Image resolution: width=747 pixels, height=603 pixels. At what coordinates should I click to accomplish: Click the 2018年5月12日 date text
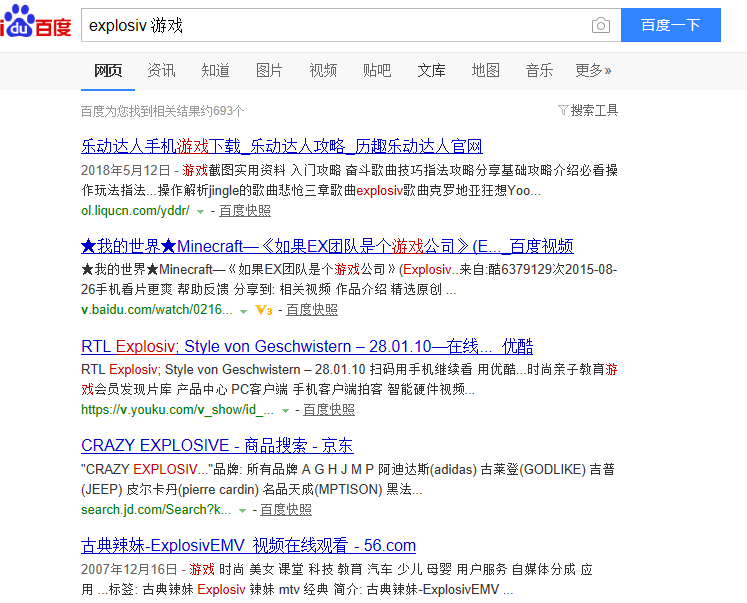(x=126, y=171)
